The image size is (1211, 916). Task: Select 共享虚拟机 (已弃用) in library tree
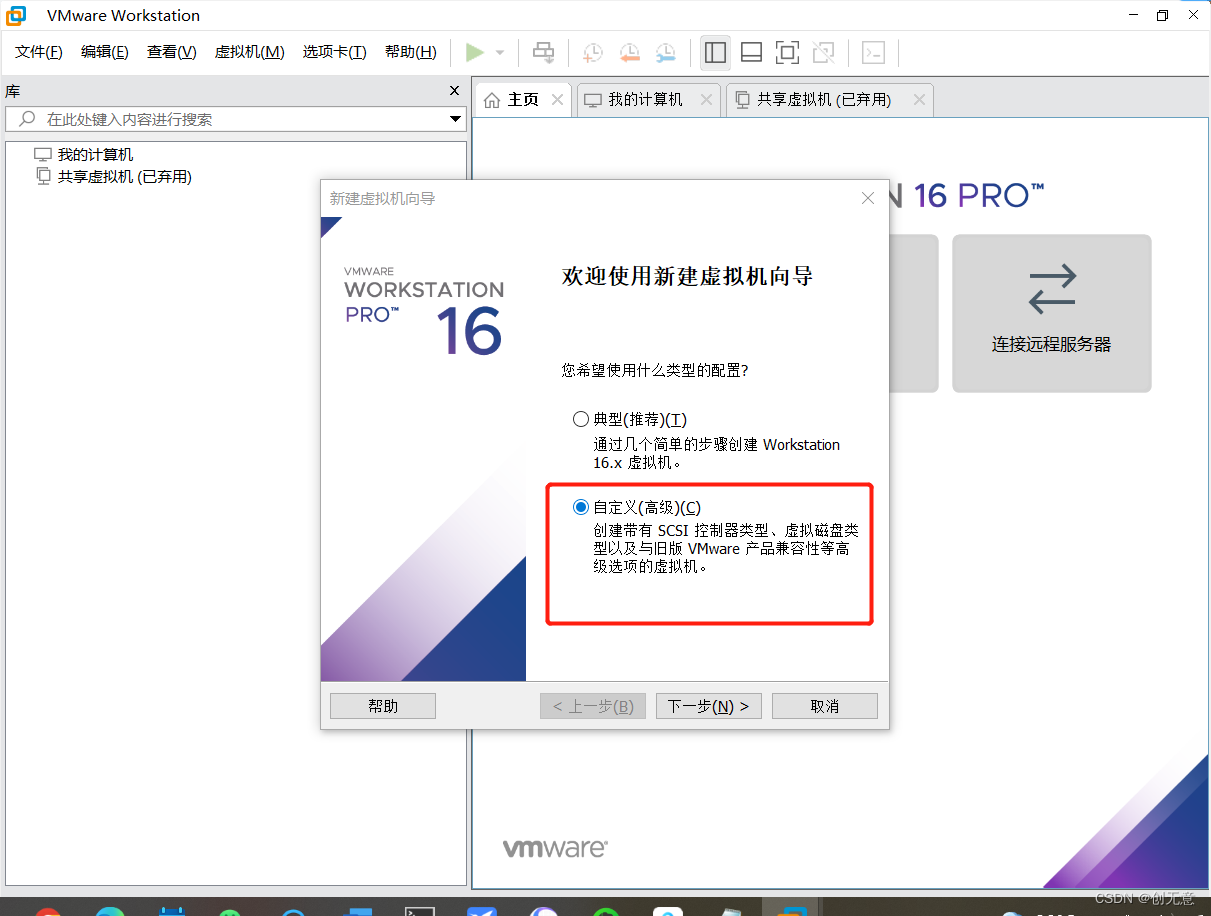(125, 177)
